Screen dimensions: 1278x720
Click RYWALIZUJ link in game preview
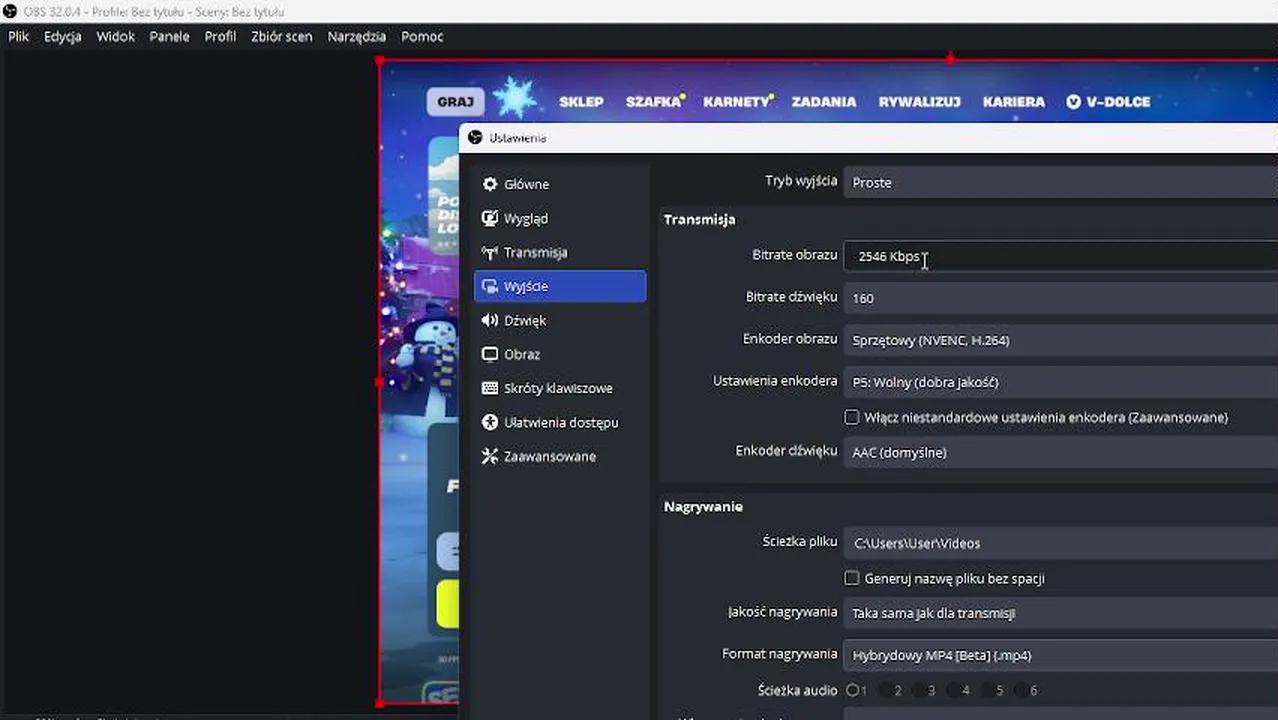(x=919, y=101)
